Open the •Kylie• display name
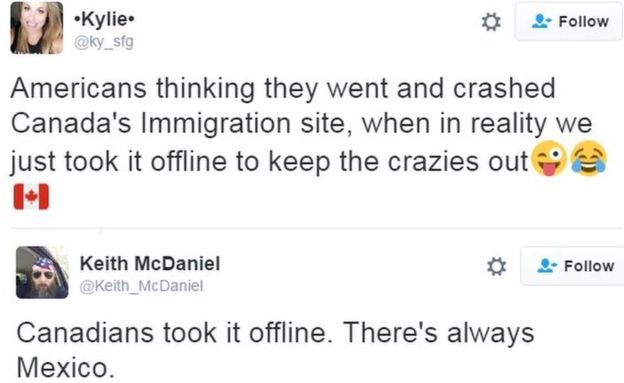 (x=105, y=19)
